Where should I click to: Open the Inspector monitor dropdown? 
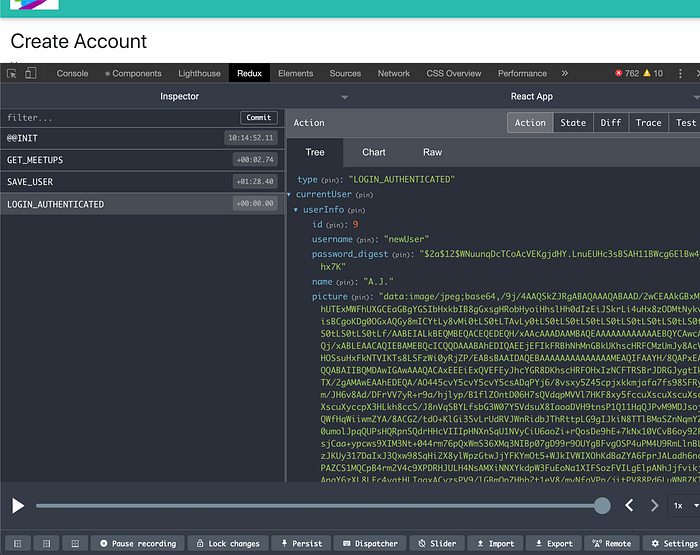(178, 96)
